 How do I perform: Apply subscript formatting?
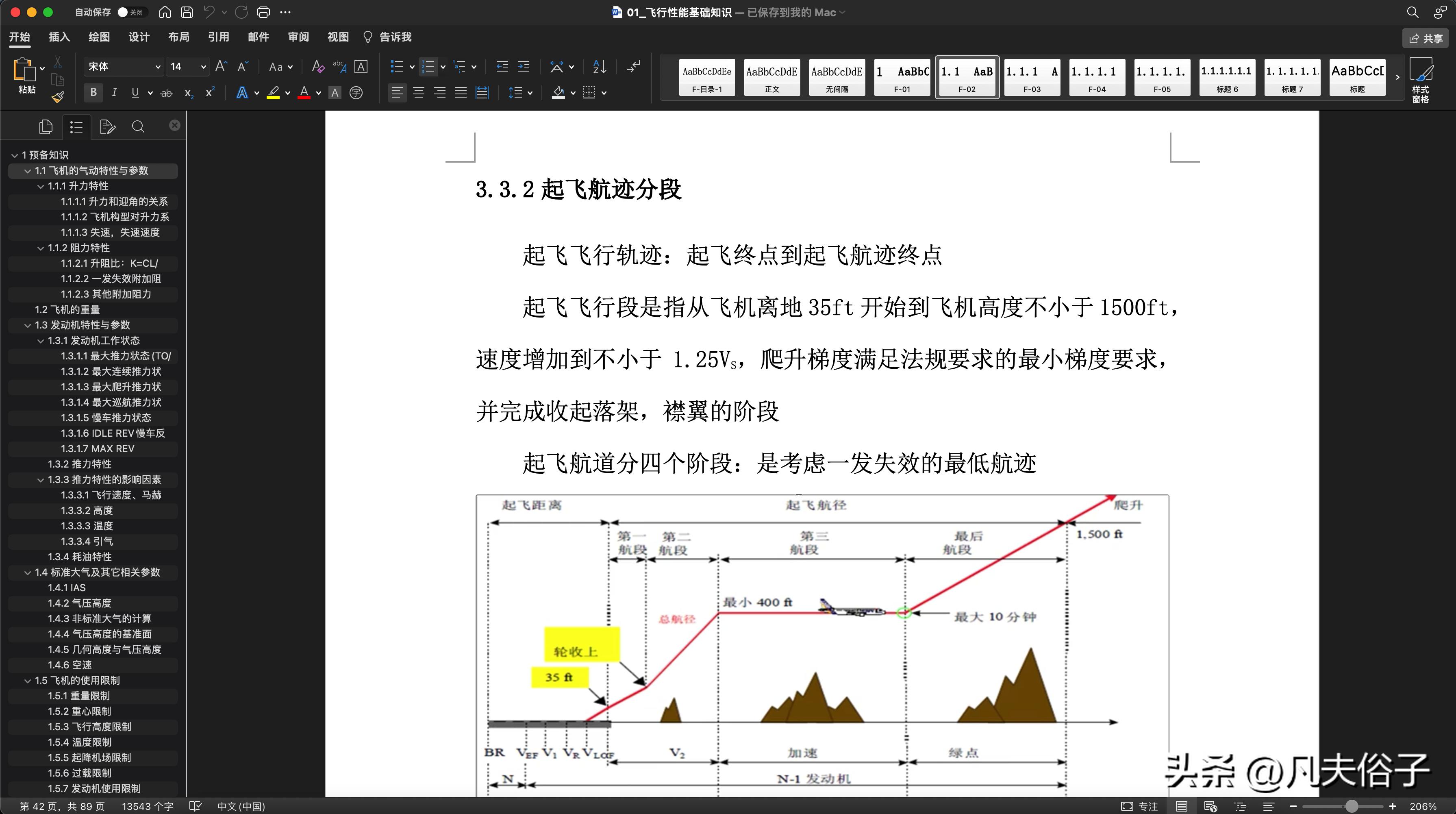188,93
